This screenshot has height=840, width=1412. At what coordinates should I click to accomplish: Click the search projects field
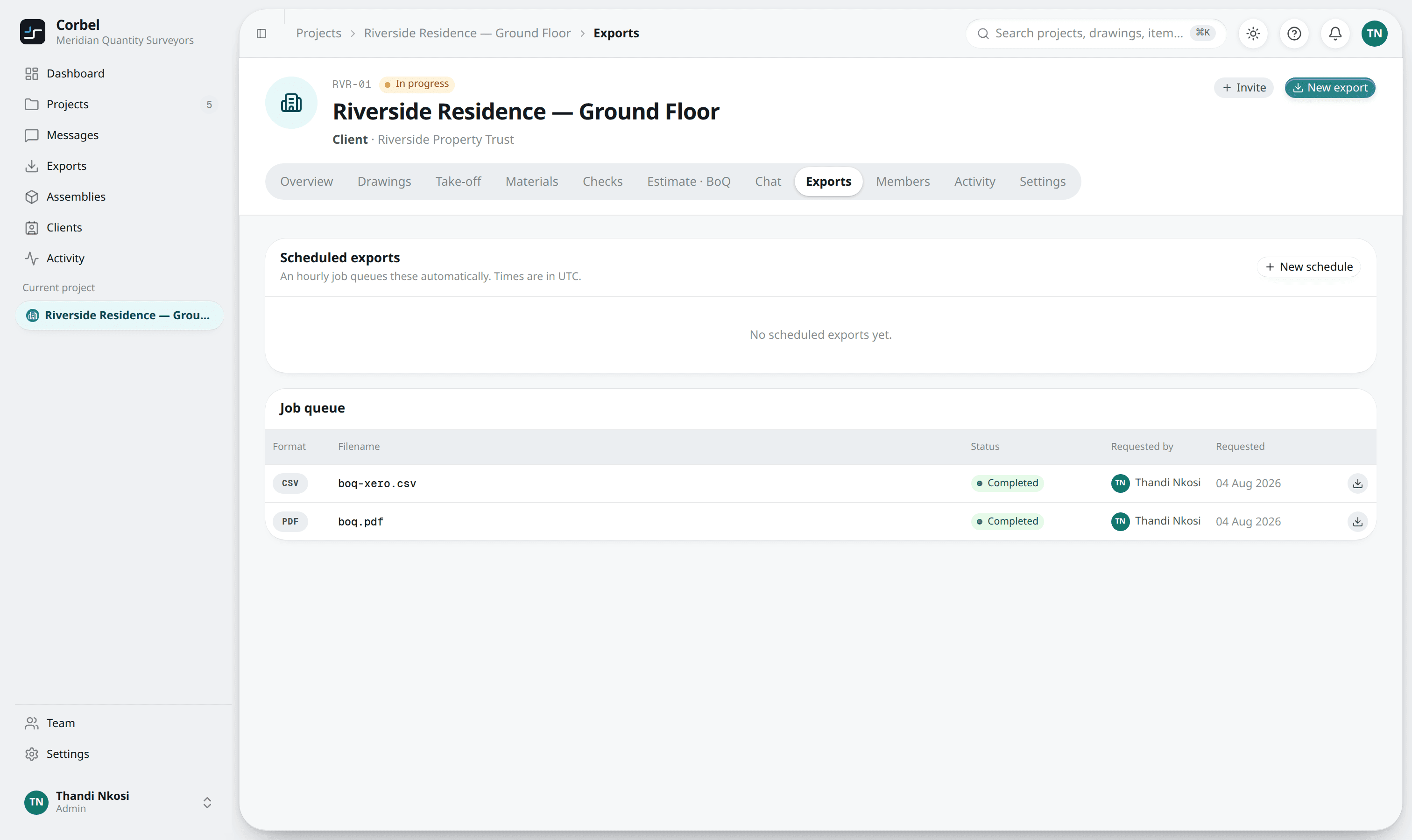(x=1096, y=34)
